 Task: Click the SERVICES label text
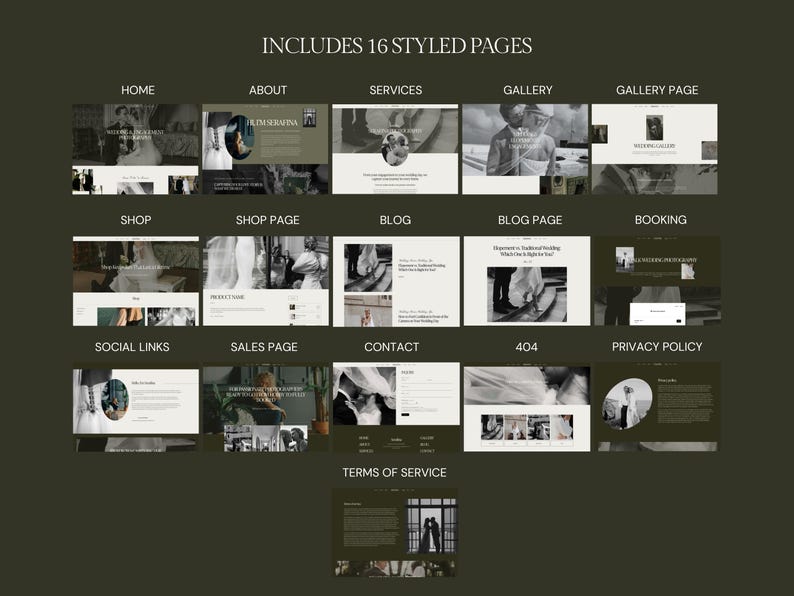point(395,90)
